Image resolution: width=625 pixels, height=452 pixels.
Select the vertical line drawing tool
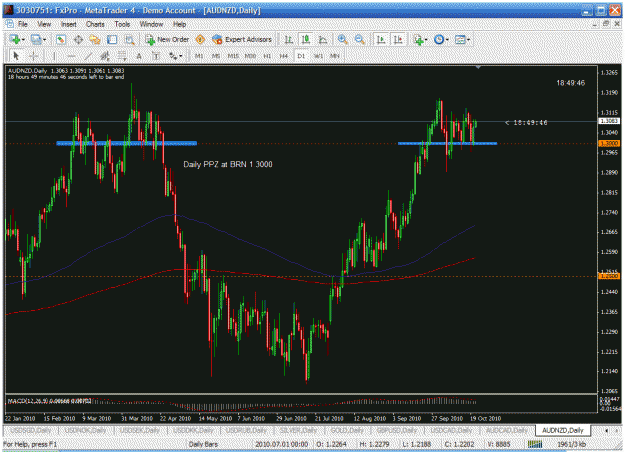pyautogui.click(x=54, y=56)
